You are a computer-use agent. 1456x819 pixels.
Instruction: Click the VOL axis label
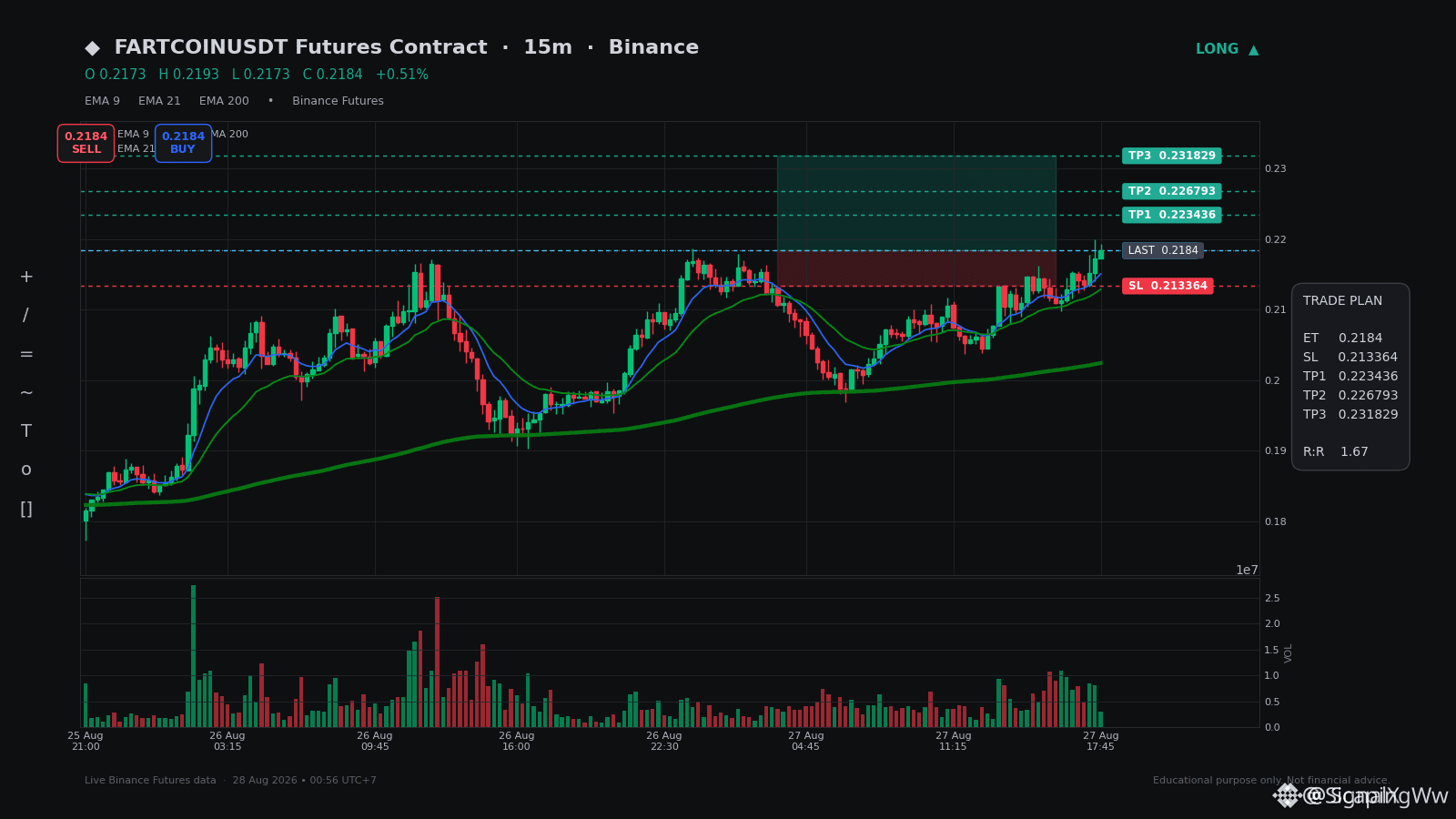point(1289,652)
